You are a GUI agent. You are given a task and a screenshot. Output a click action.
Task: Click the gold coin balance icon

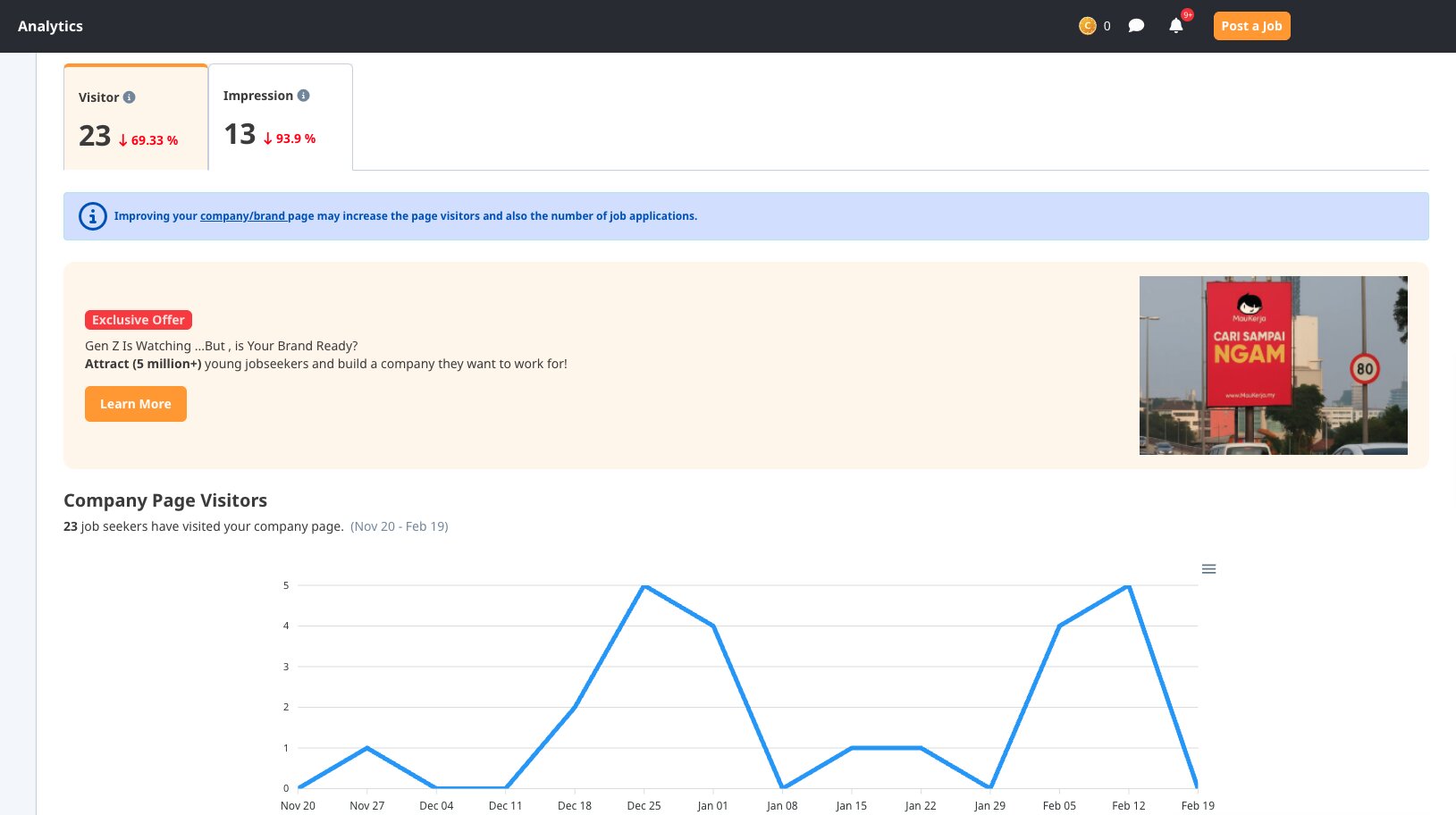pyautogui.click(x=1087, y=26)
